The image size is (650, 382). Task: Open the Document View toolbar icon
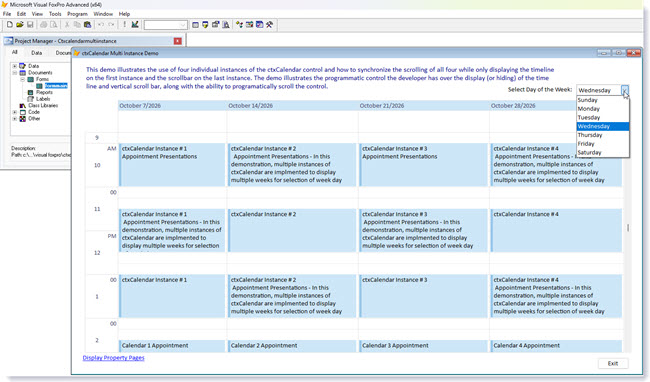tap(226, 25)
